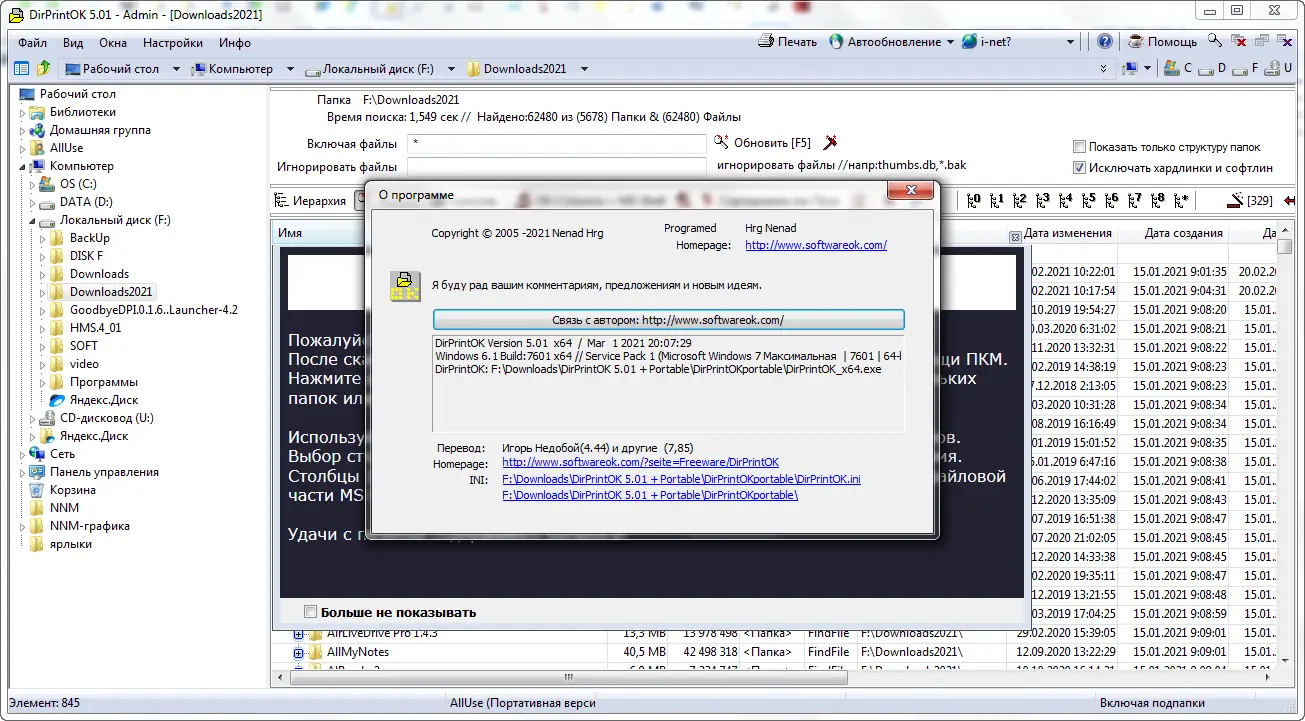Click the [329] selection counter icon

[x=1250, y=200]
